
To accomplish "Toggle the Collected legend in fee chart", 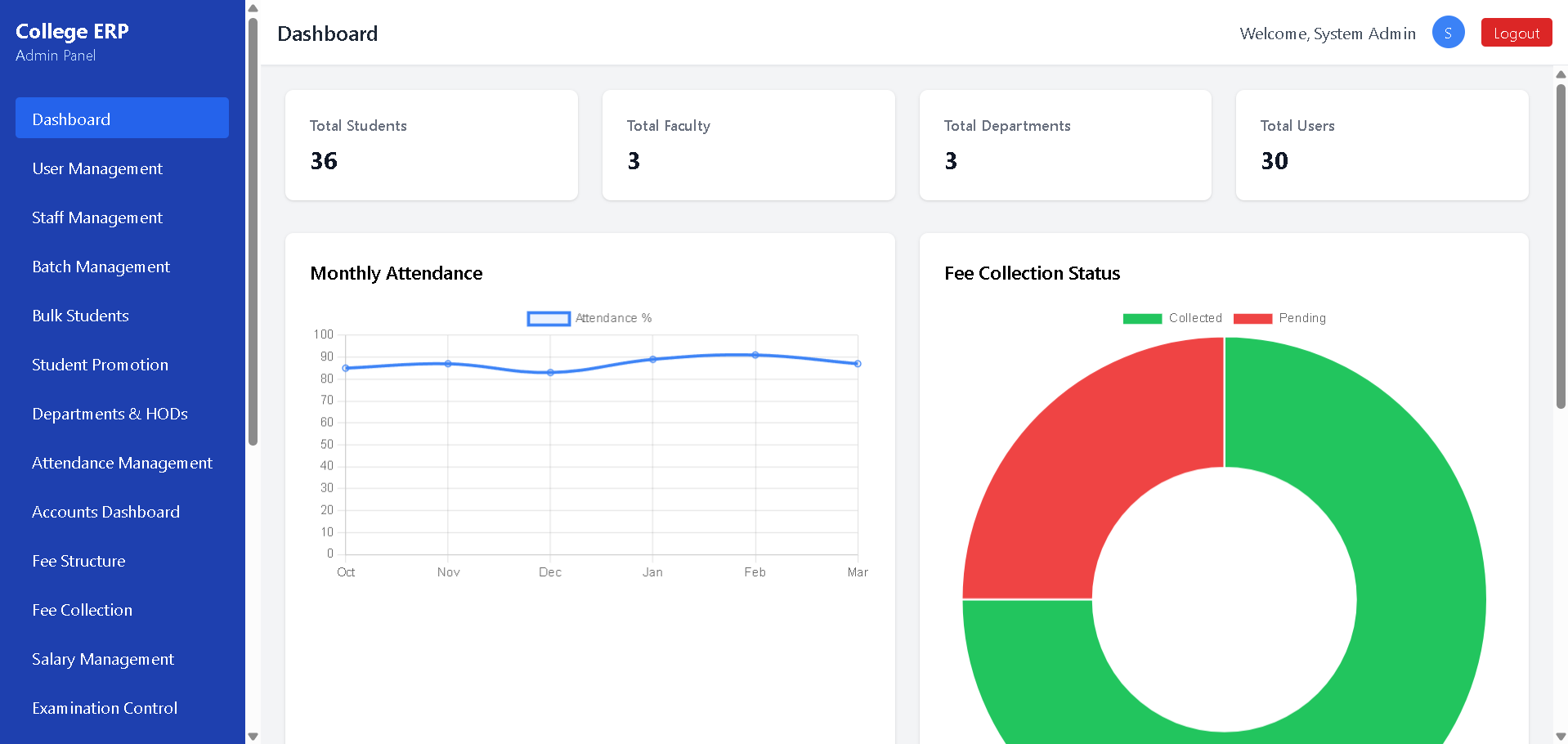I will click(x=1172, y=318).
